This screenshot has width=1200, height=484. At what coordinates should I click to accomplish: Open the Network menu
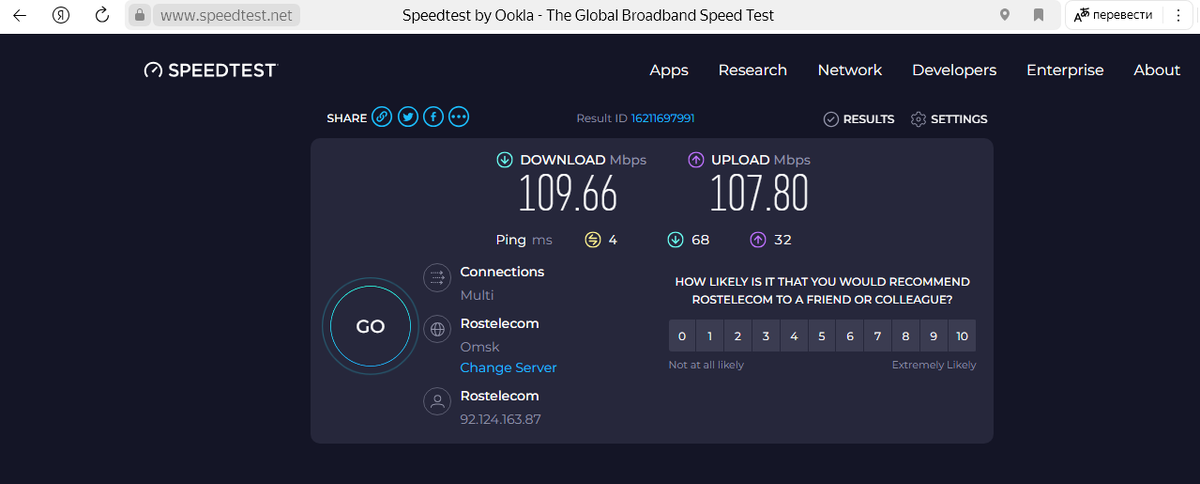850,70
